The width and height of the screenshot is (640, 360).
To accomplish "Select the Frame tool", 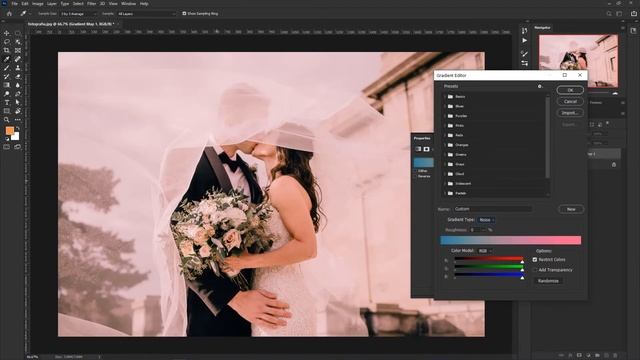I will tap(18, 51).
